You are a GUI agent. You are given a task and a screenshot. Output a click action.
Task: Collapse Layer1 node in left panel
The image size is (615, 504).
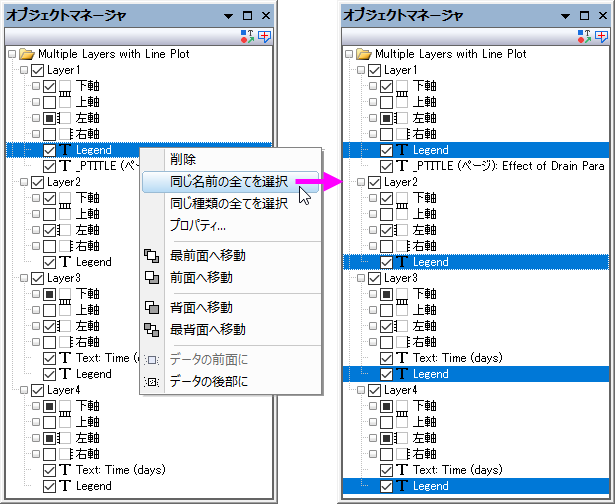coord(24,70)
